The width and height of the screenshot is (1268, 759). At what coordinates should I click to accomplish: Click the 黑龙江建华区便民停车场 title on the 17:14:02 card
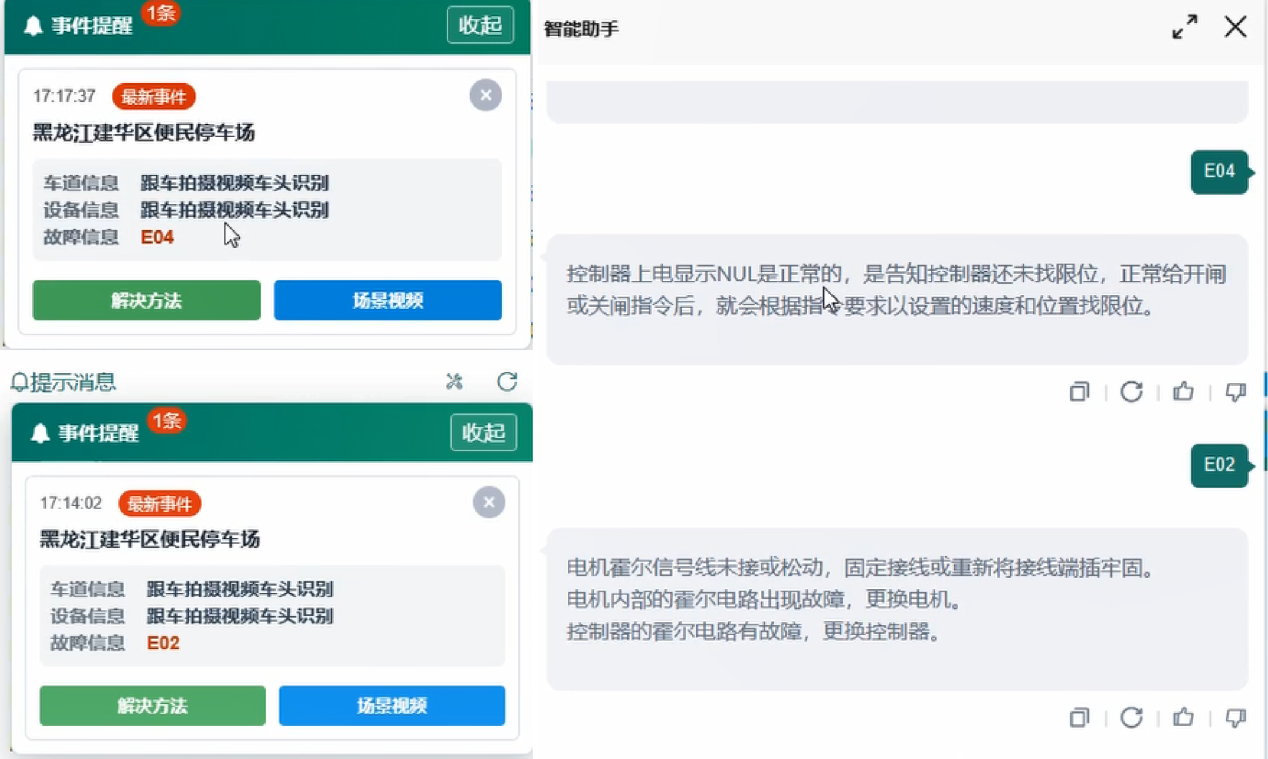coord(149,539)
